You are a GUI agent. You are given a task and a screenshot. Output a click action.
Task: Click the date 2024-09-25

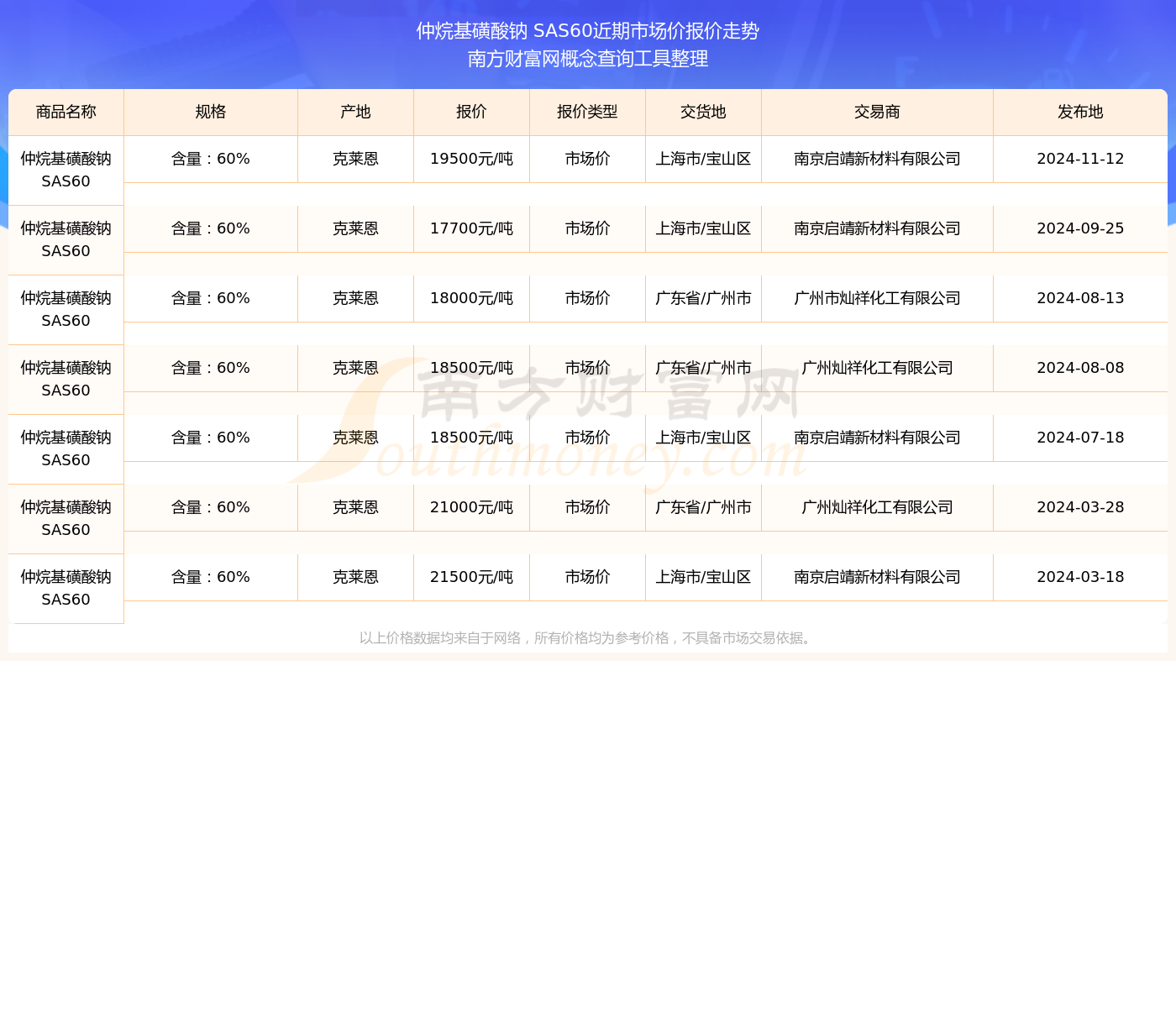pos(1080,229)
